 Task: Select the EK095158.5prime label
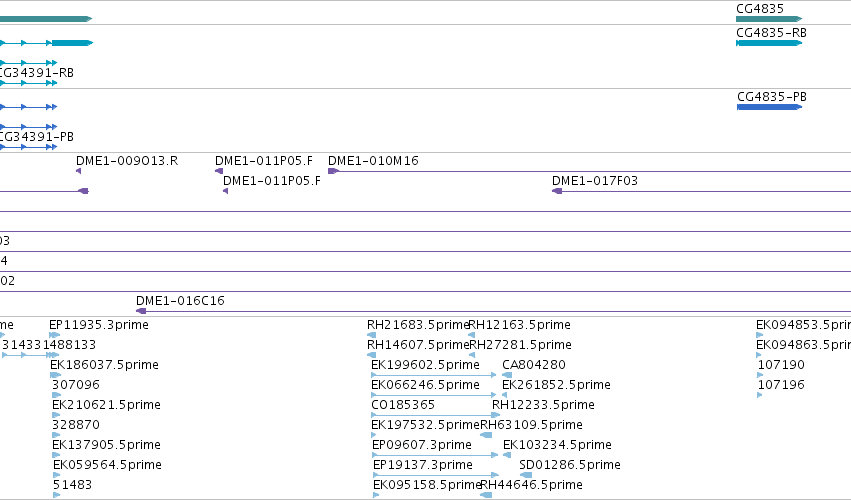tap(427, 485)
